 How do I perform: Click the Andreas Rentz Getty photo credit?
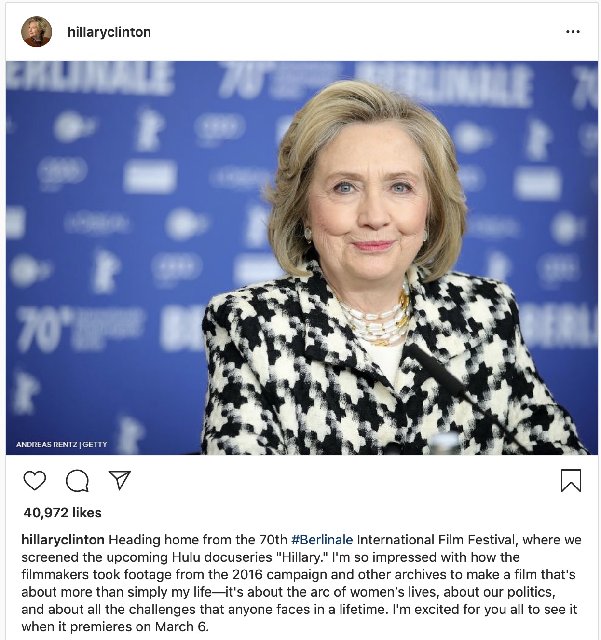tap(62, 444)
